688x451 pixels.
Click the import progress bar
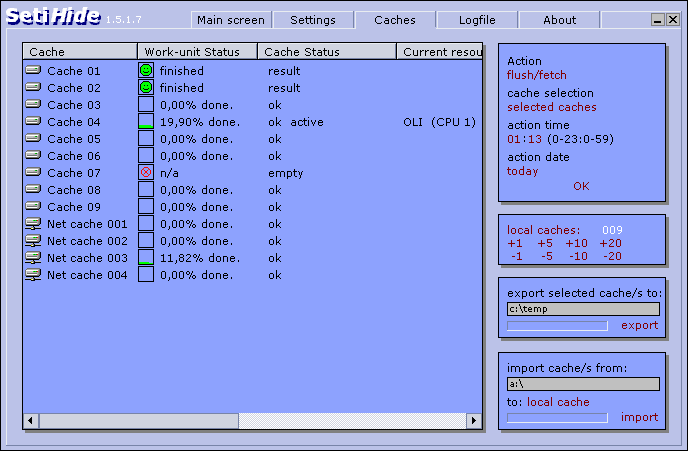(x=557, y=418)
